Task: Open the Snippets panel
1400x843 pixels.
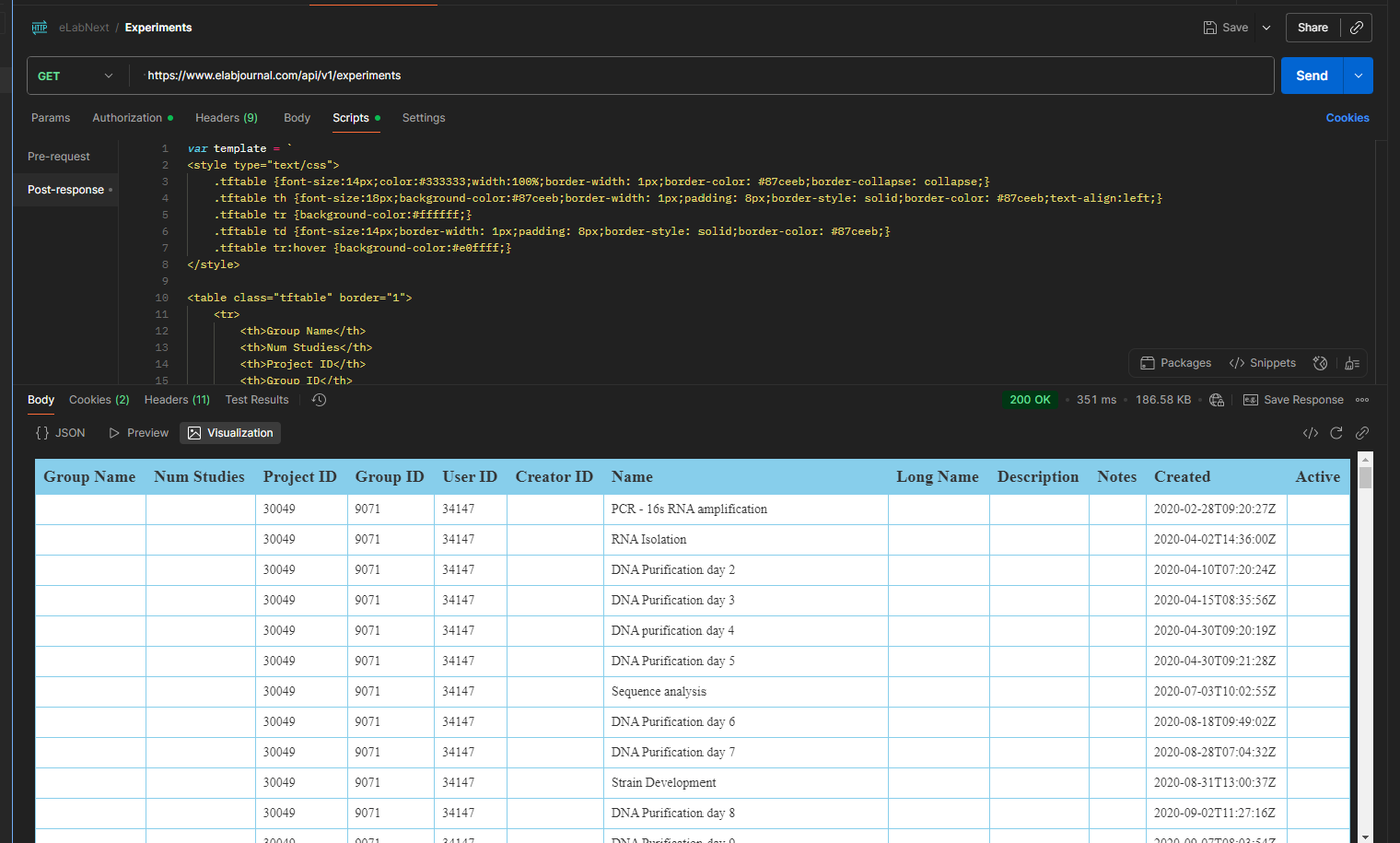Action: coord(1263,363)
